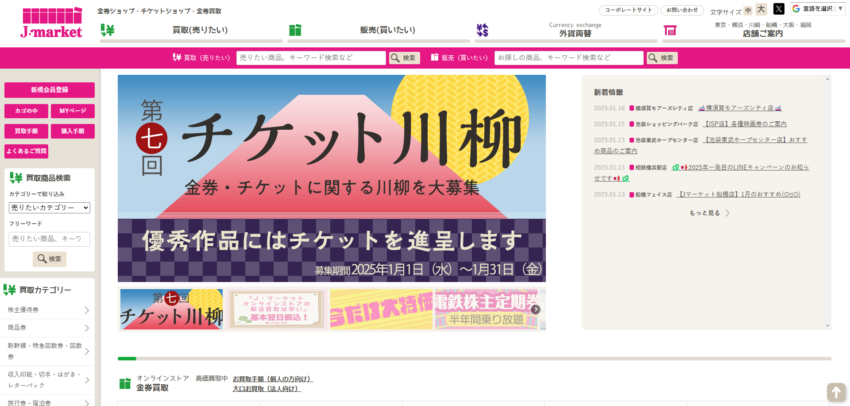Screen dimensions: 850x406
Task: Click the carousel next arrow
Action: pos(536,310)
